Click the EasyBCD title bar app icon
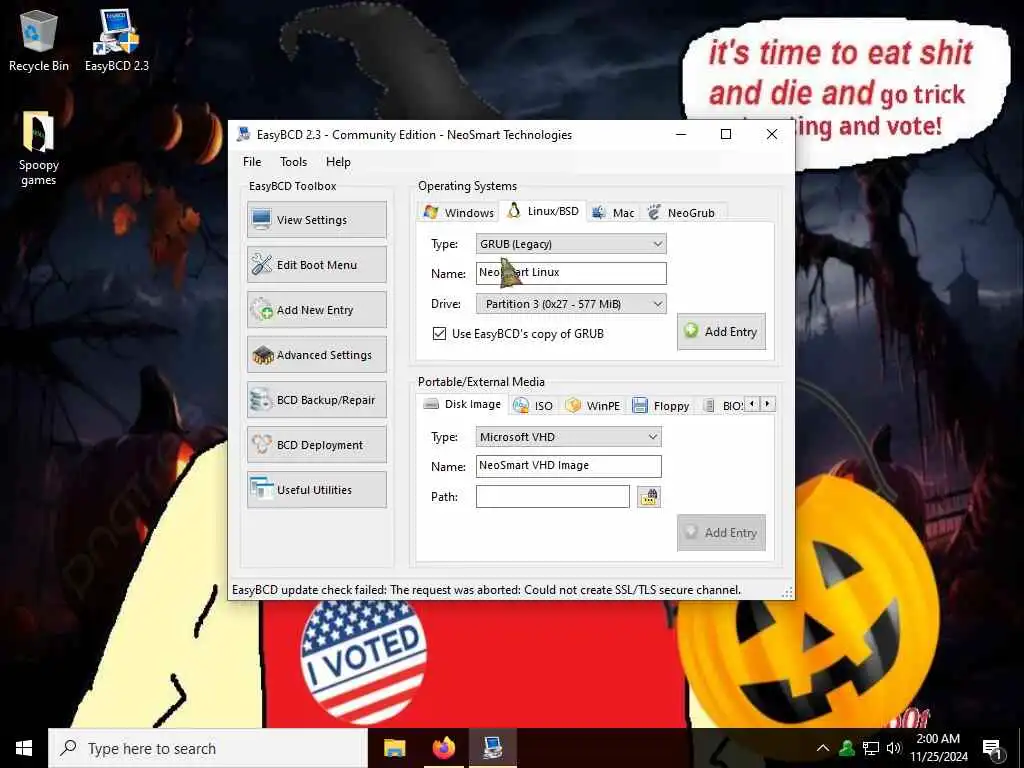This screenshot has width=1024, height=768. [243, 135]
